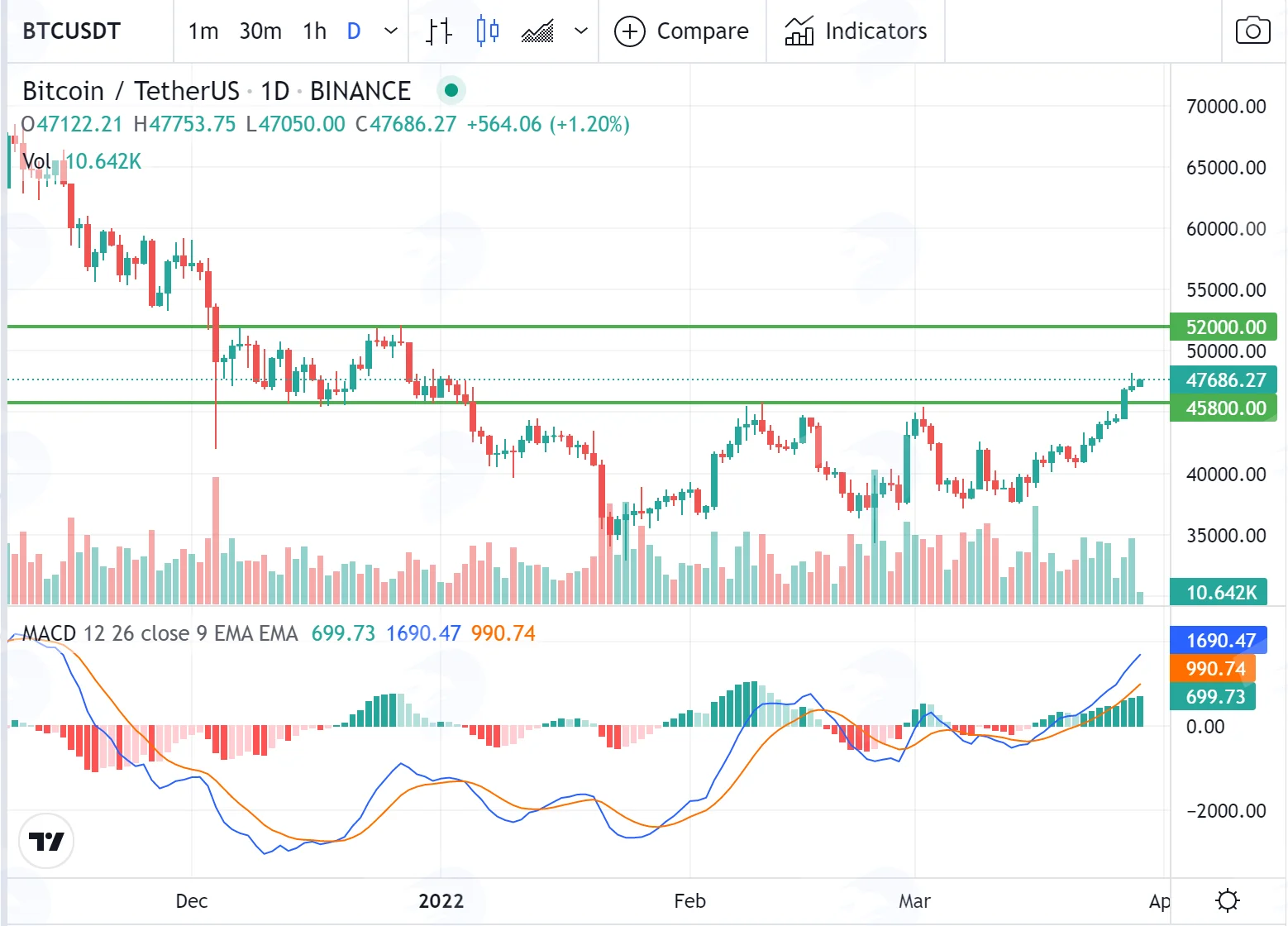The height and width of the screenshot is (926, 1288).
Task: Click the 55000.00 price axis label
Action: (x=1226, y=290)
